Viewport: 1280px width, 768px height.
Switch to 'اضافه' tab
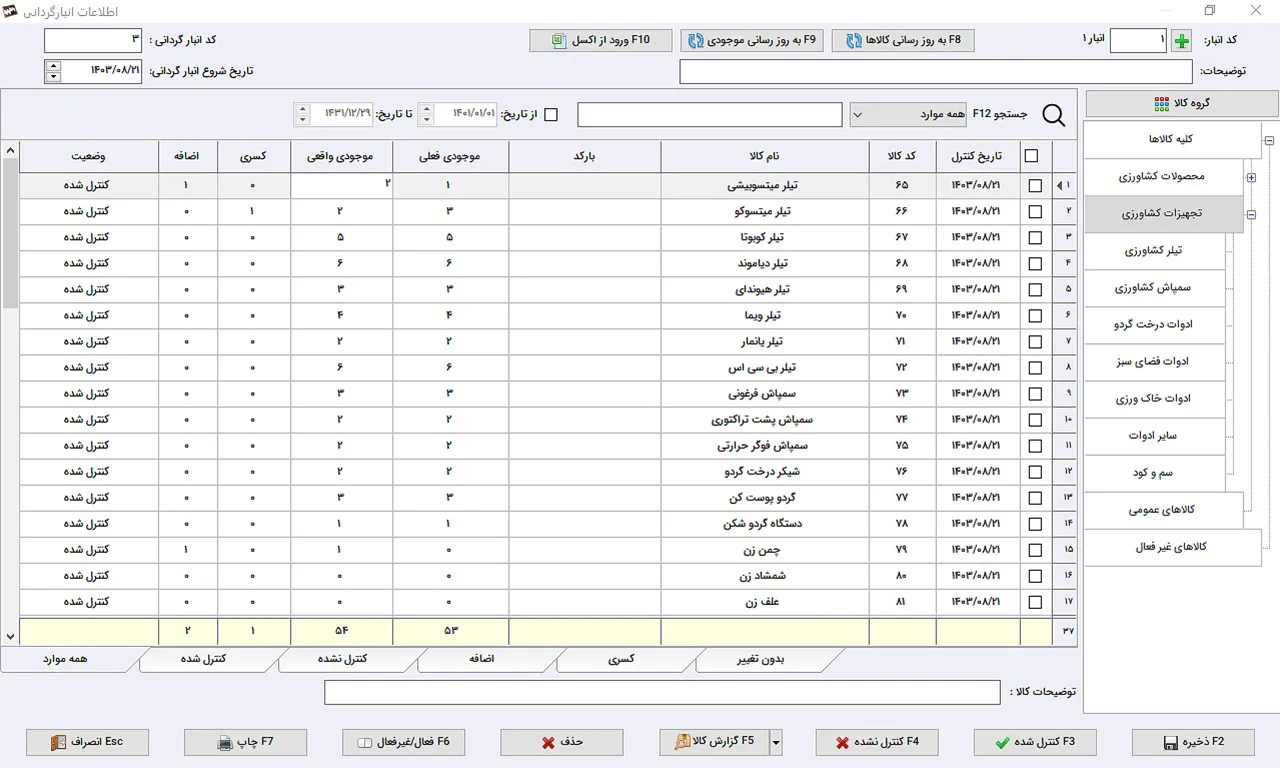(x=480, y=659)
